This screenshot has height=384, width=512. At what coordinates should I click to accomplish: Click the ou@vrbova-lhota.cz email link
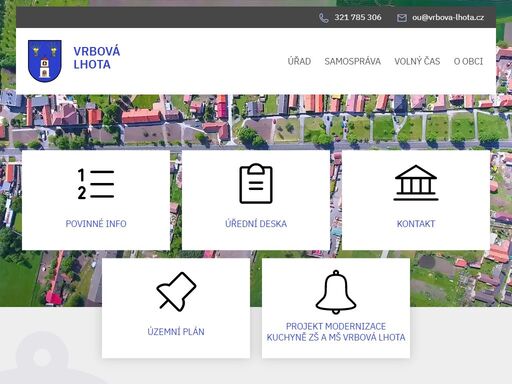click(x=448, y=17)
